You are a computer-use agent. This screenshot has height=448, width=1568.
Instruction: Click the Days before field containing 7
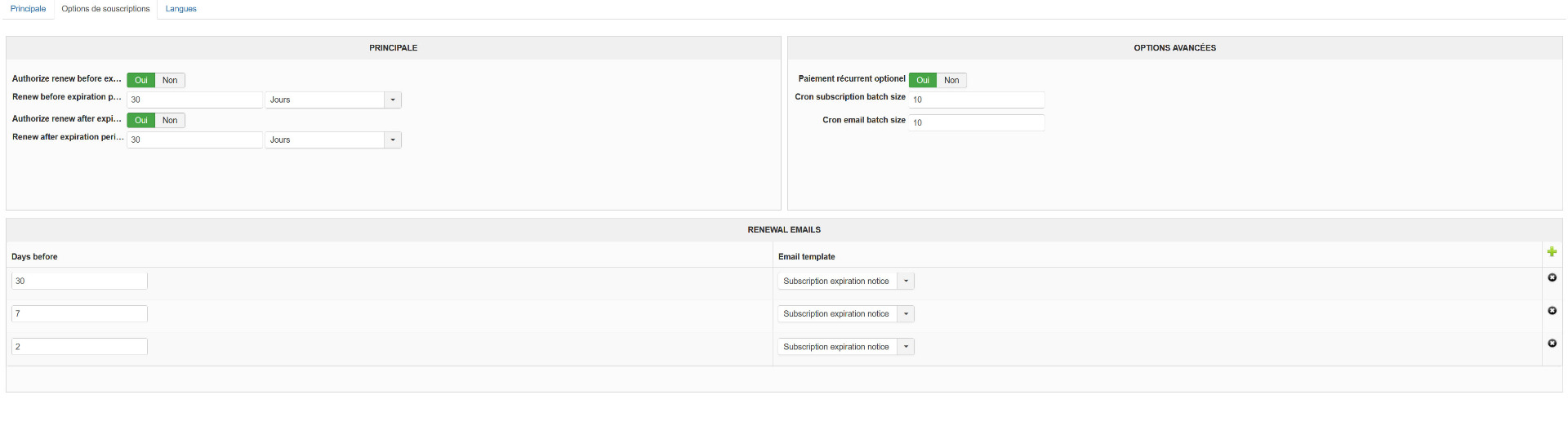click(79, 314)
